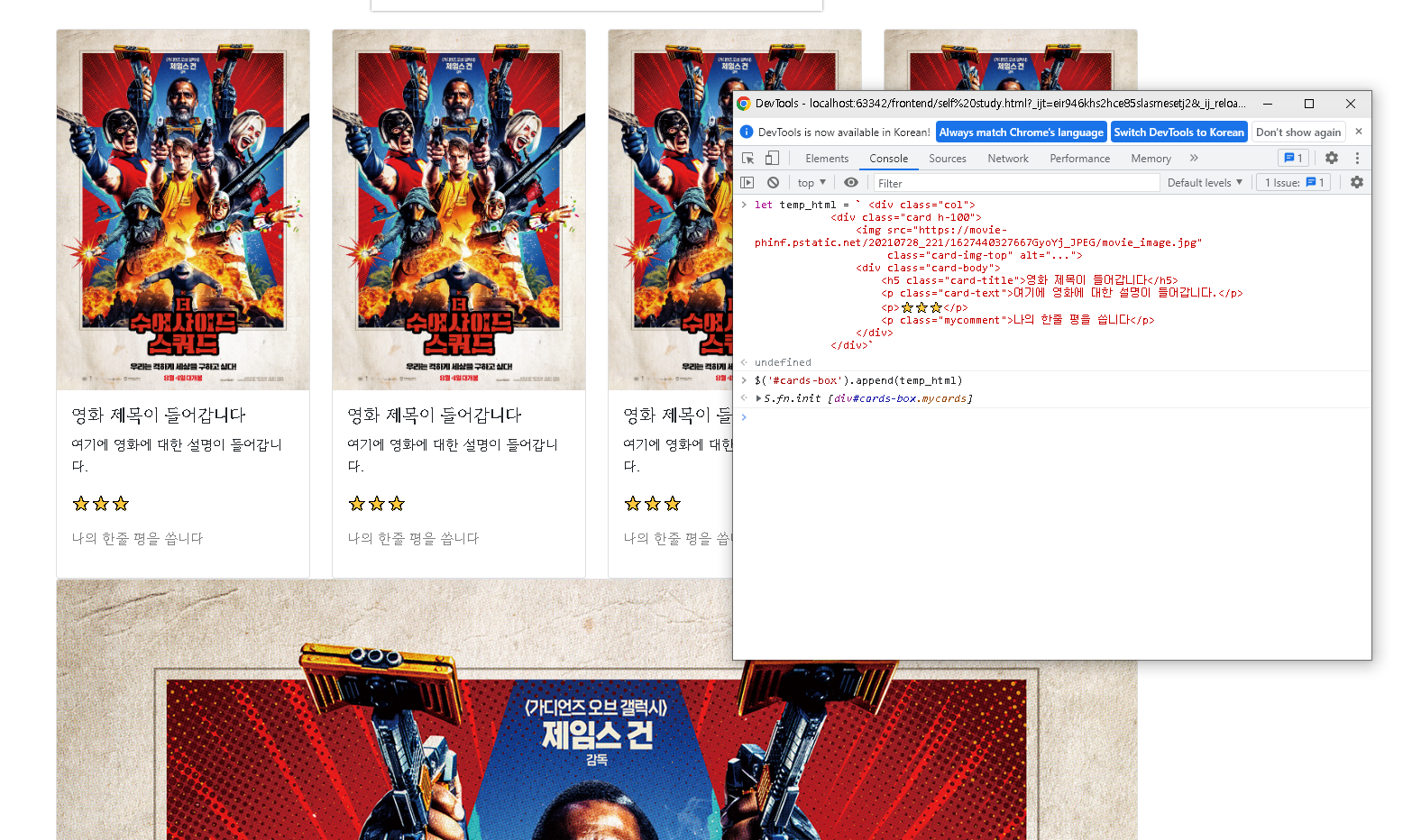Go to the Performance tab
Screen dimensions: 1412x840
[x=1079, y=159]
